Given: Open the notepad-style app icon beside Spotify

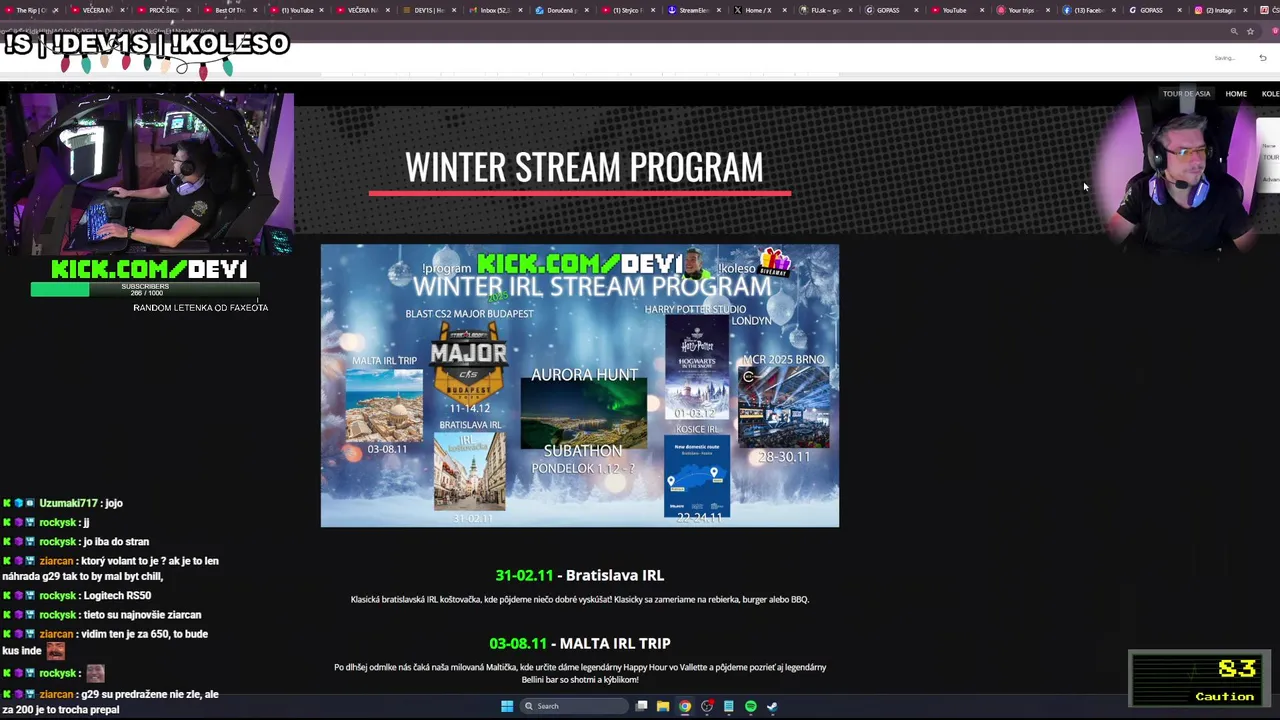Looking at the screenshot, I should 729,706.
